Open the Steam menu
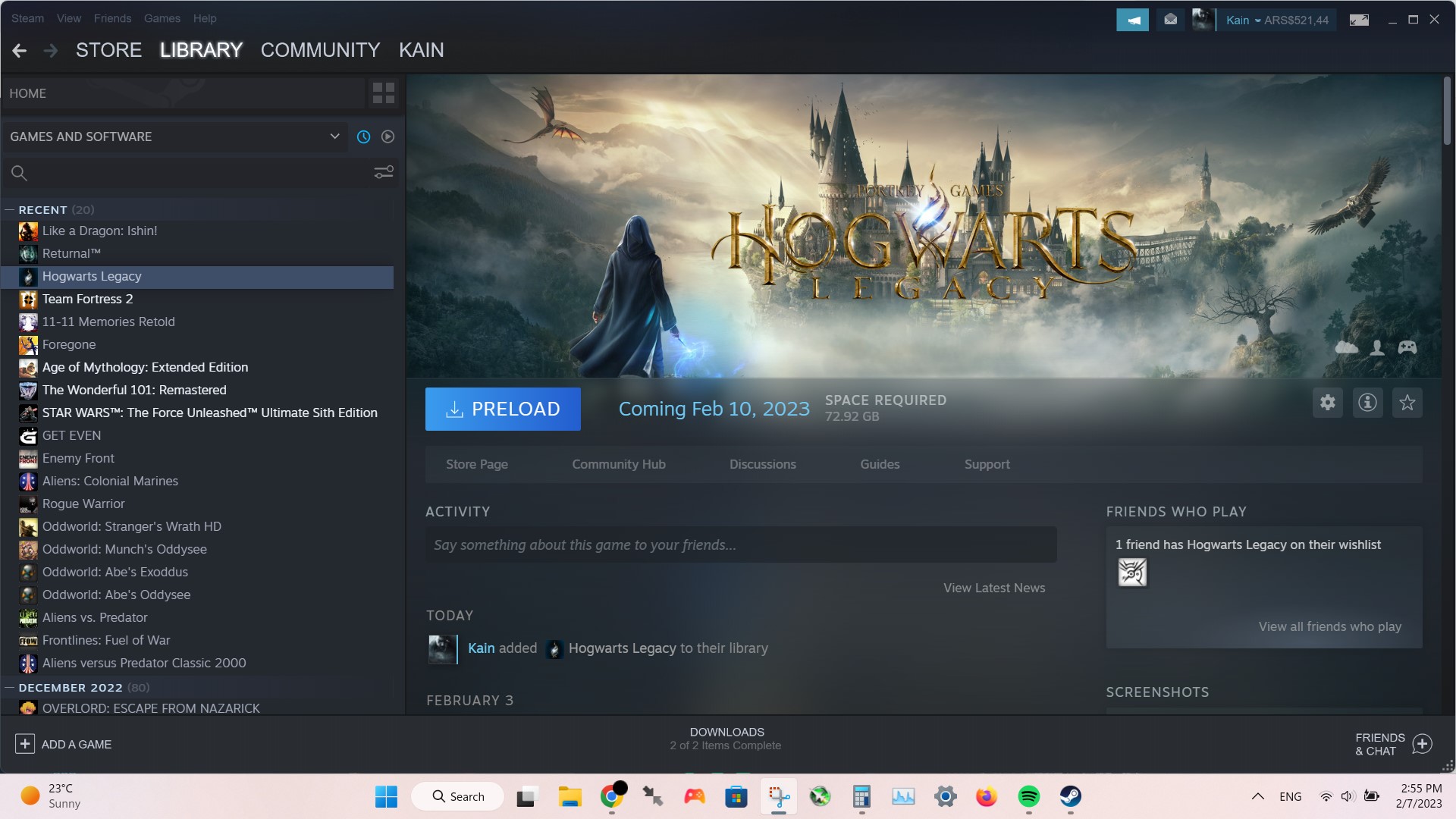Viewport: 1456px width, 819px height. [27, 18]
